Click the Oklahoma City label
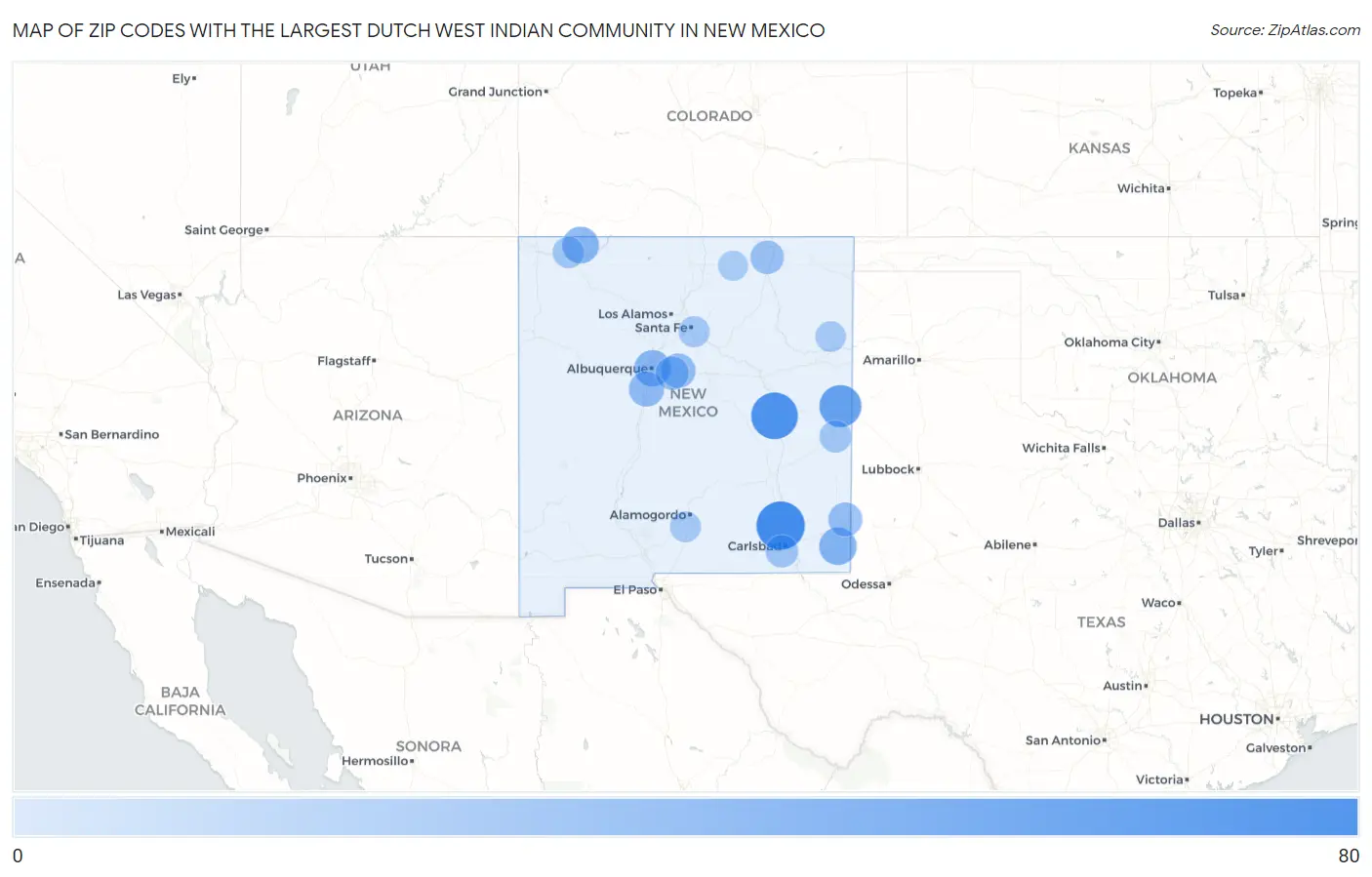 1111,342
